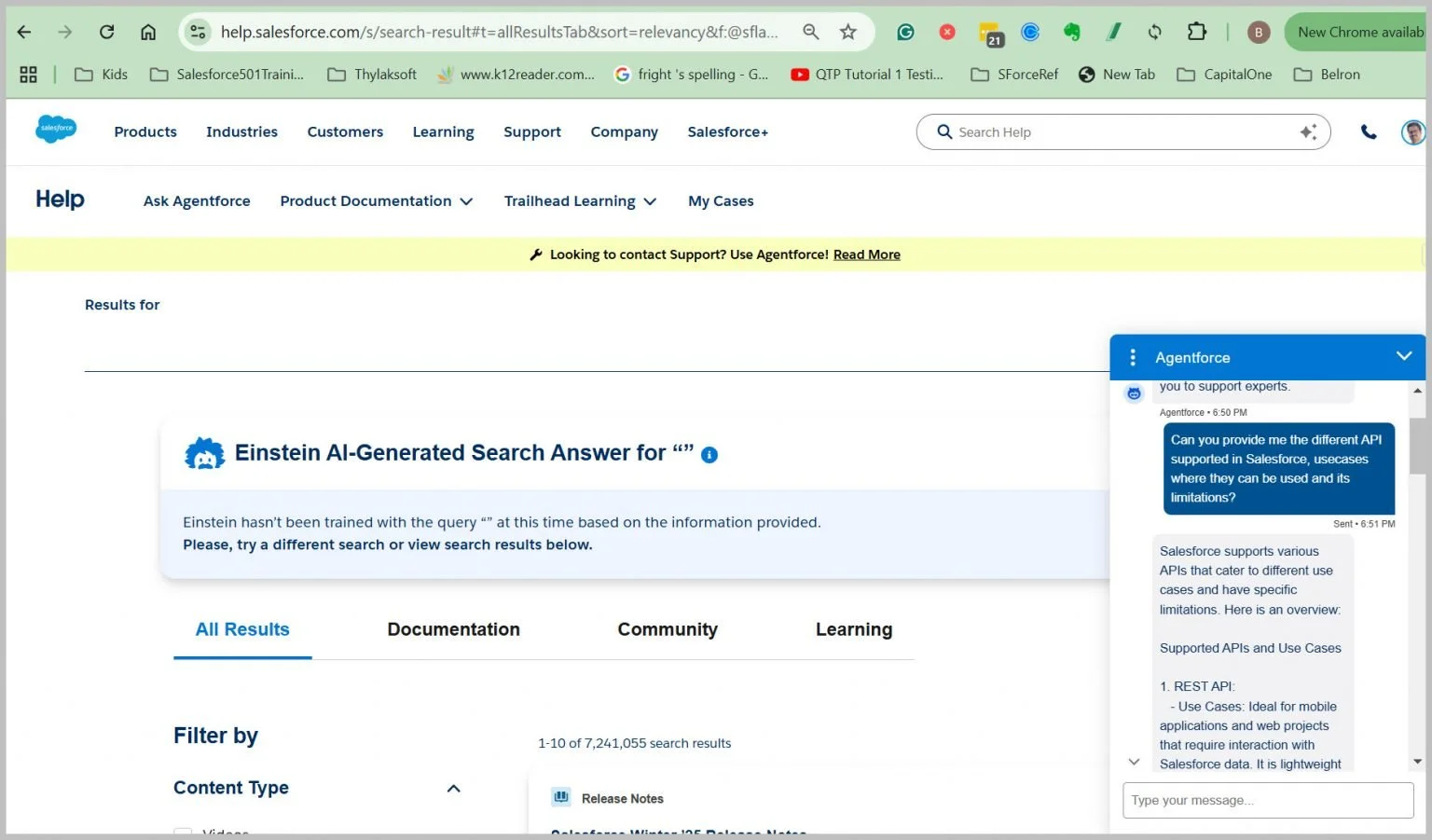This screenshot has height=840, width=1432.
Task: Go back with browser back arrow
Action: [24, 32]
